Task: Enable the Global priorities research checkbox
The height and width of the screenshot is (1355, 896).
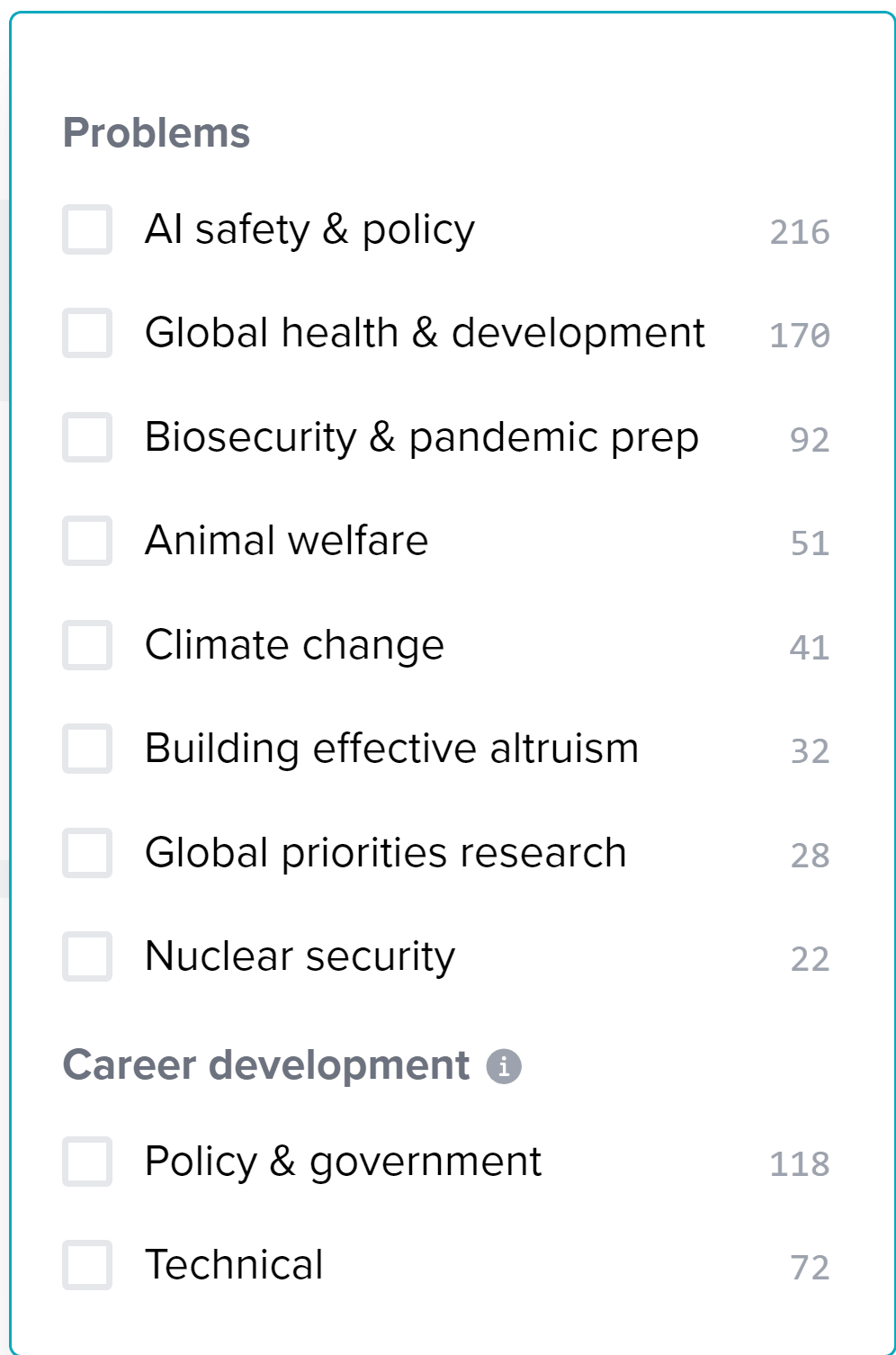Action: [x=87, y=853]
